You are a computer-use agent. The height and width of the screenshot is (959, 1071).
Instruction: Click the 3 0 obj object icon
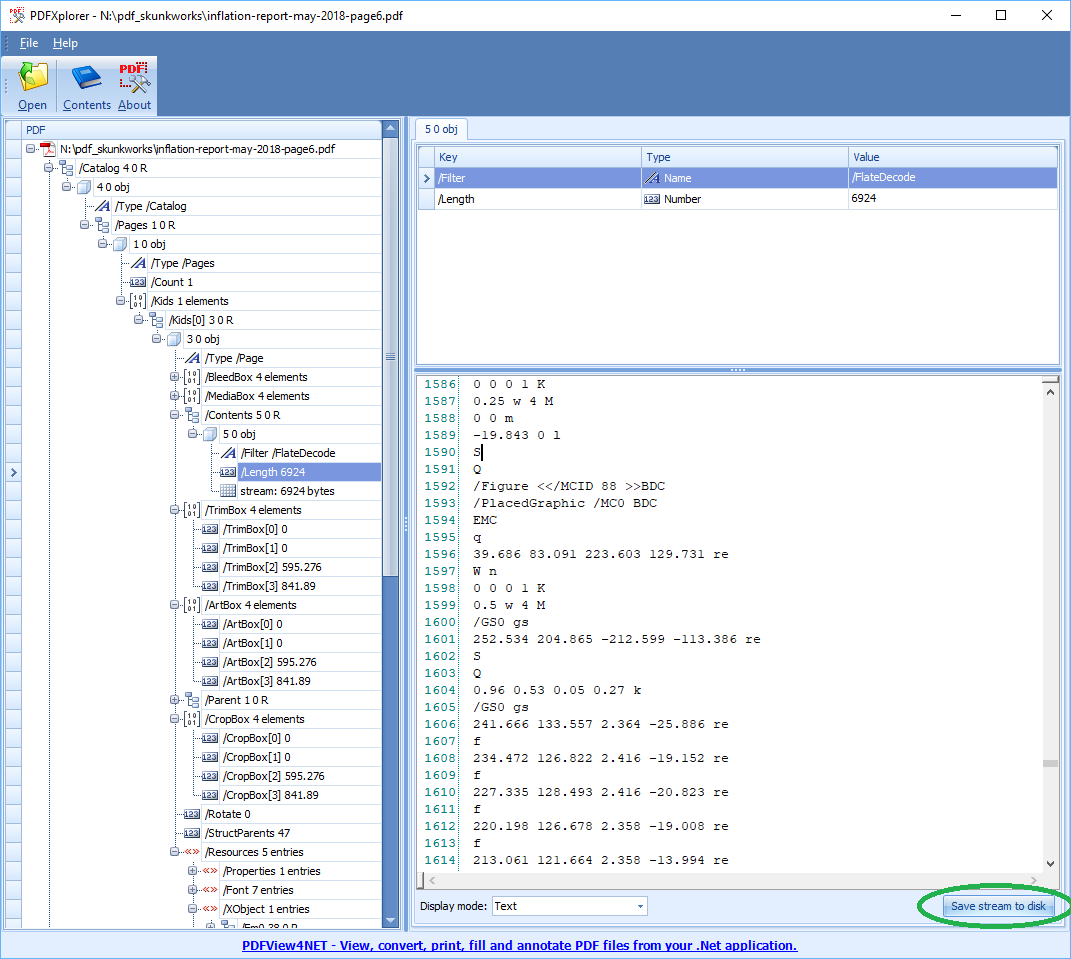point(174,339)
